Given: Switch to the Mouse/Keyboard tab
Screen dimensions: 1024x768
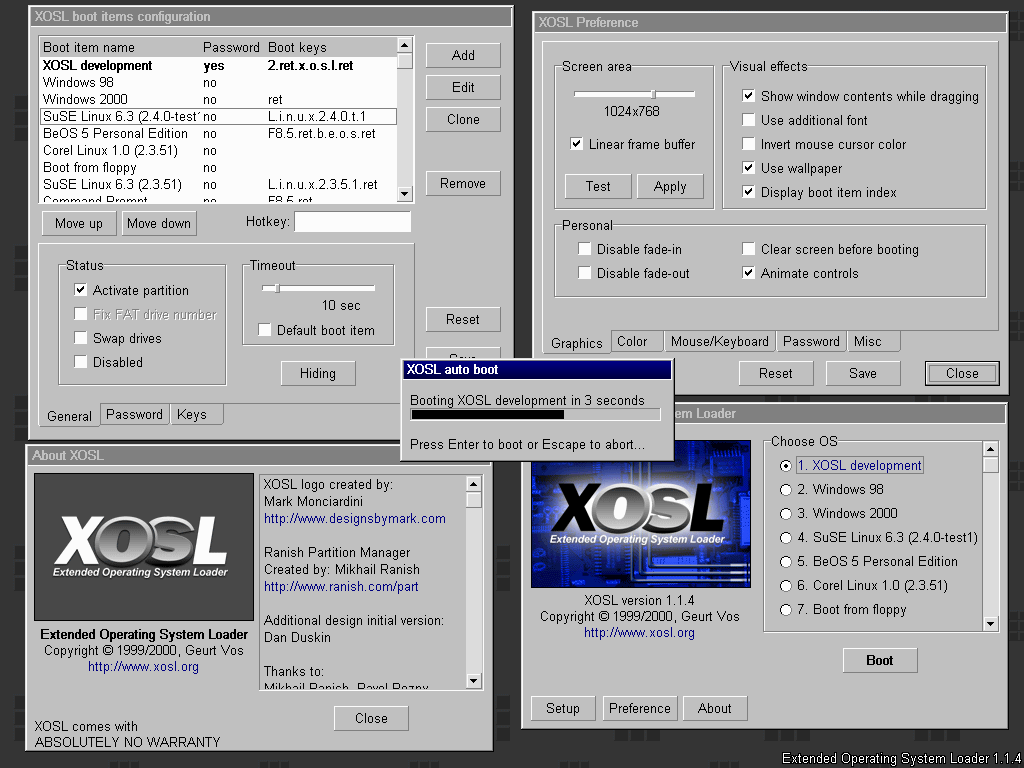Looking at the screenshot, I should pos(719,341).
